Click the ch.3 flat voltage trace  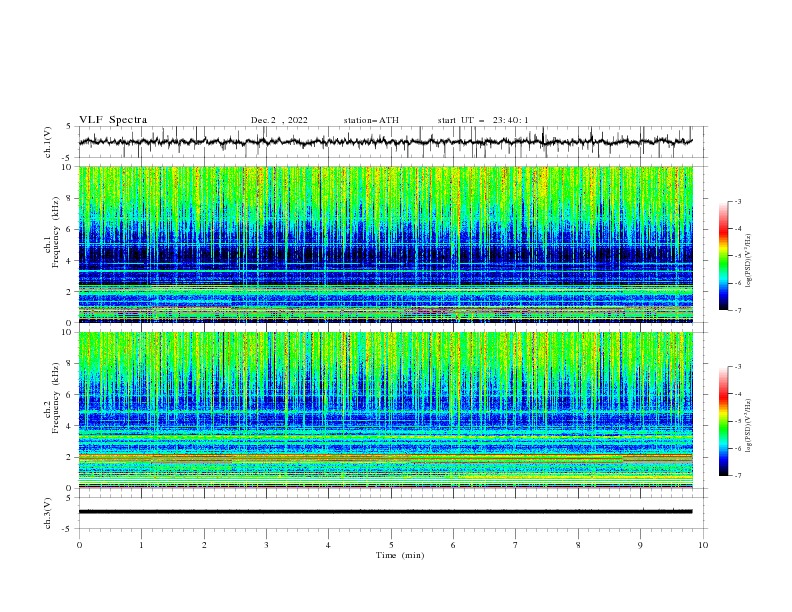pyautogui.click(x=386, y=512)
